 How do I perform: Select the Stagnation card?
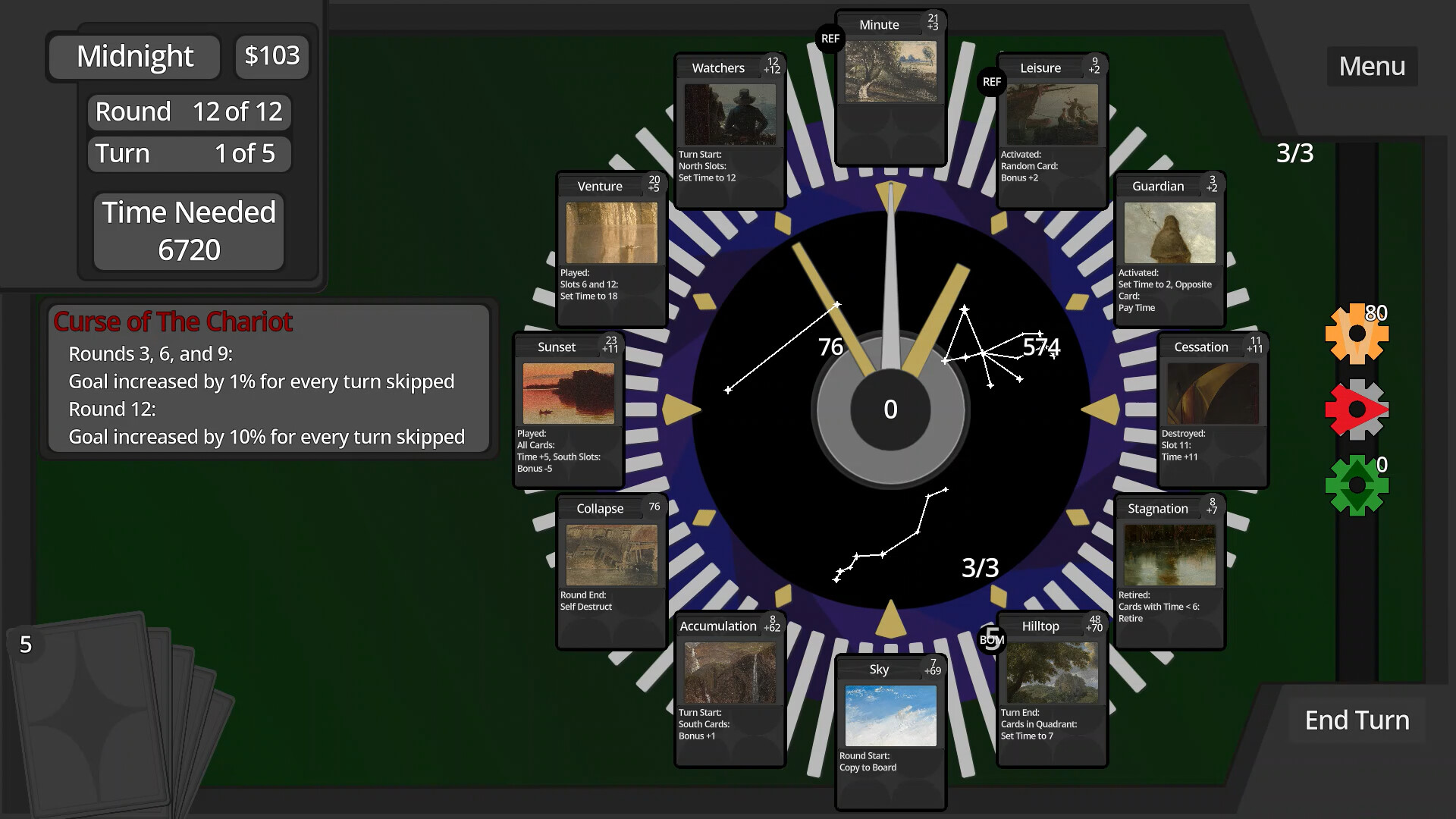tap(1169, 572)
